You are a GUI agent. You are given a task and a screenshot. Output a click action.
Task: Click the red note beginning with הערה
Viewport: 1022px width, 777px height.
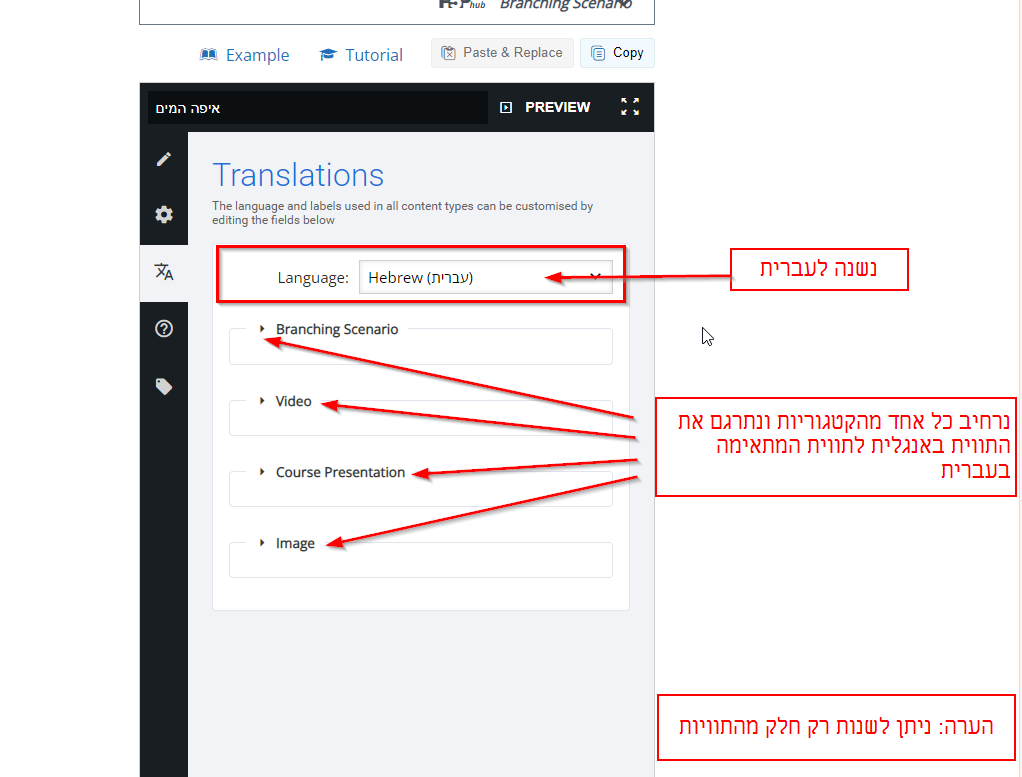pyautogui.click(x=835, y=727)
